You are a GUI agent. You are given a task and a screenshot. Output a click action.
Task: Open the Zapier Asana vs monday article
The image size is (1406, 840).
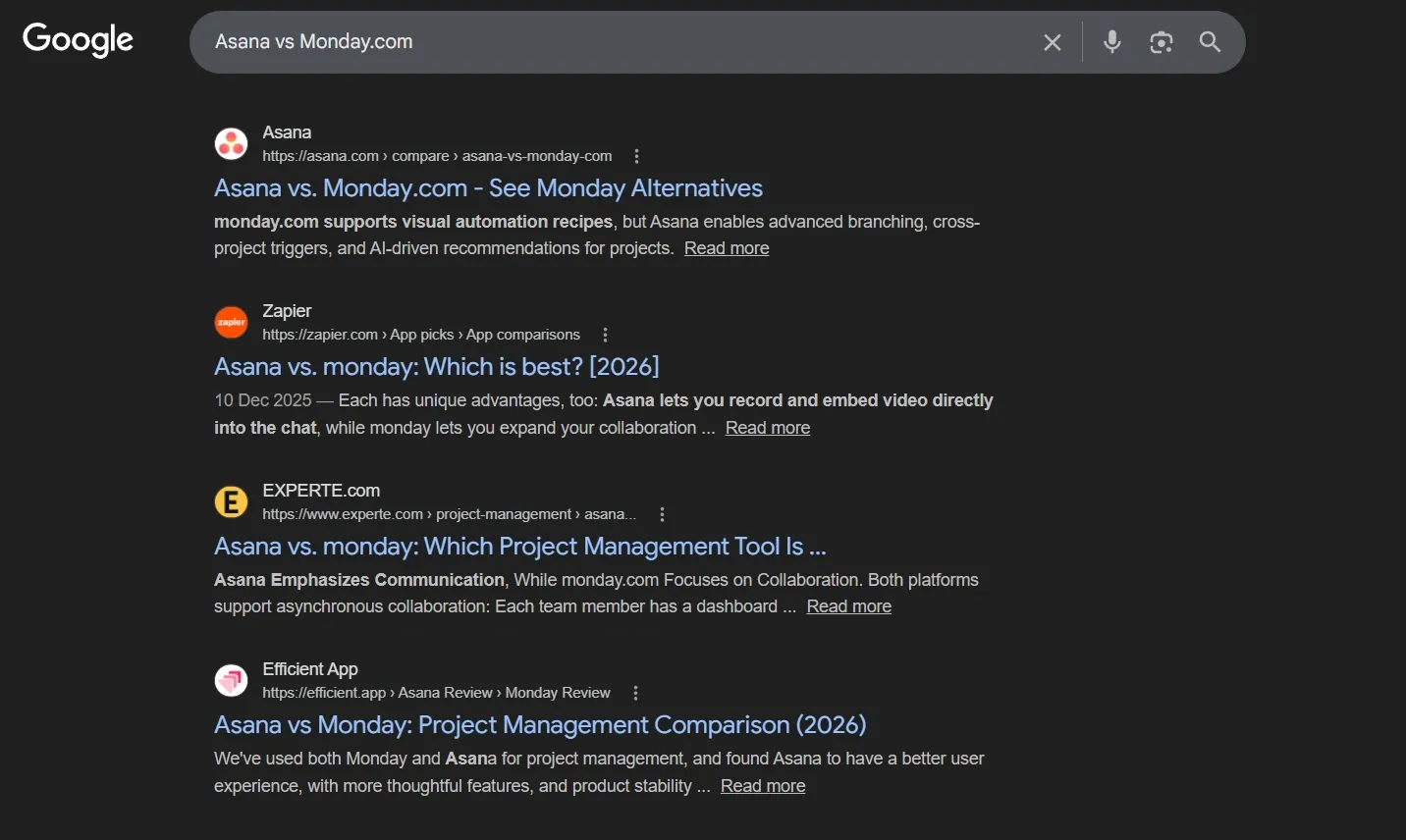pos(436,366)
